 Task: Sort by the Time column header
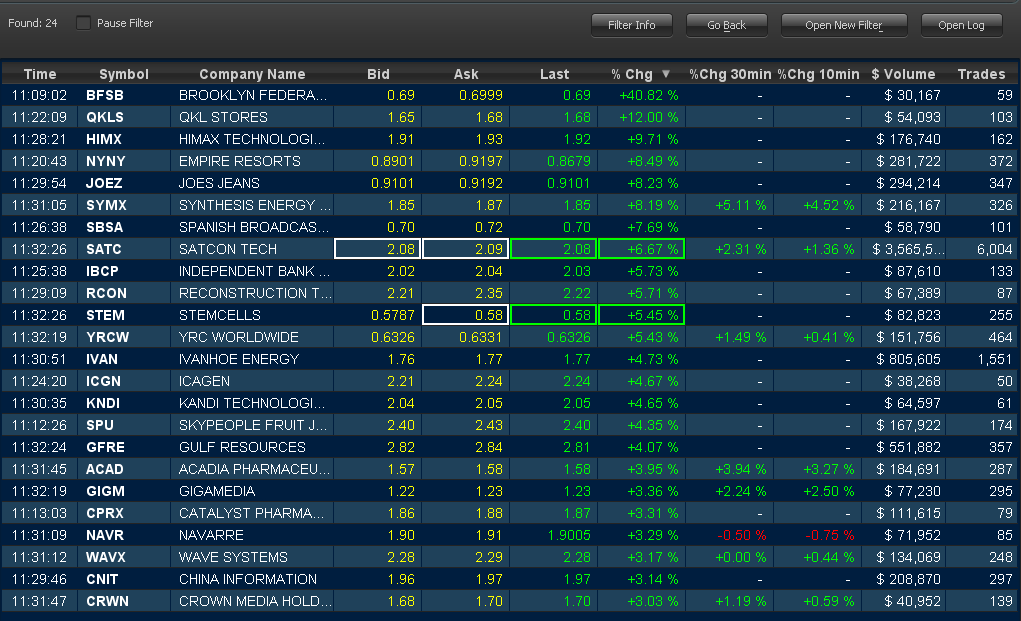click(40, 74)
